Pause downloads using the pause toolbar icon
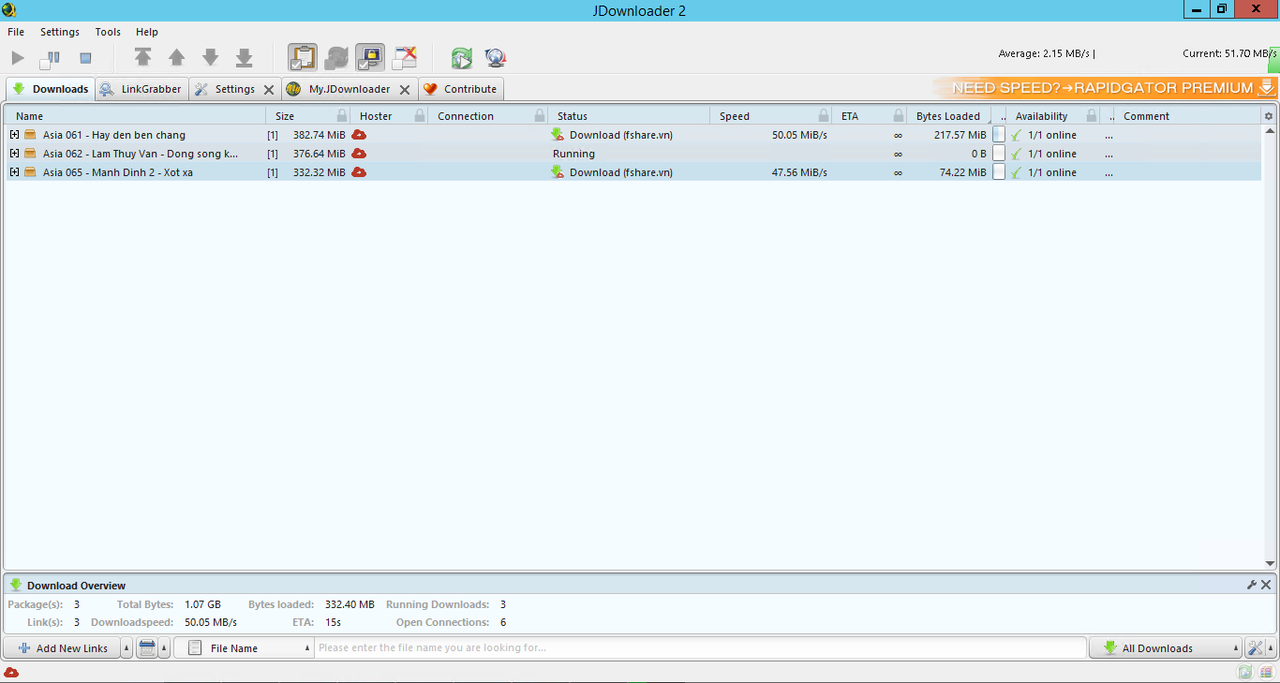Image resolution: width=1280 pixels, height=683 pixels. pos(50,58)
